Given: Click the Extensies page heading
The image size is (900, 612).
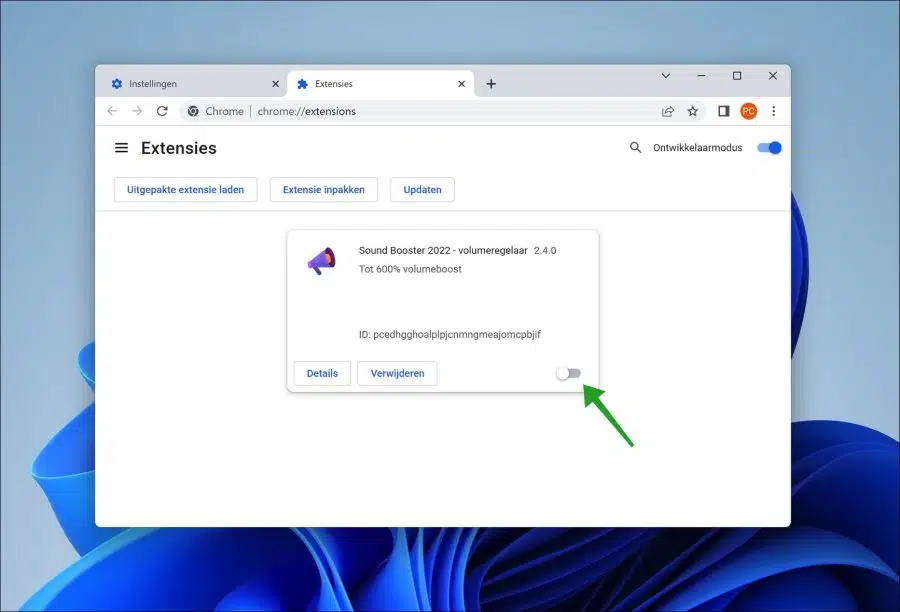Looking at the screenshot, I should pos(179,148).
